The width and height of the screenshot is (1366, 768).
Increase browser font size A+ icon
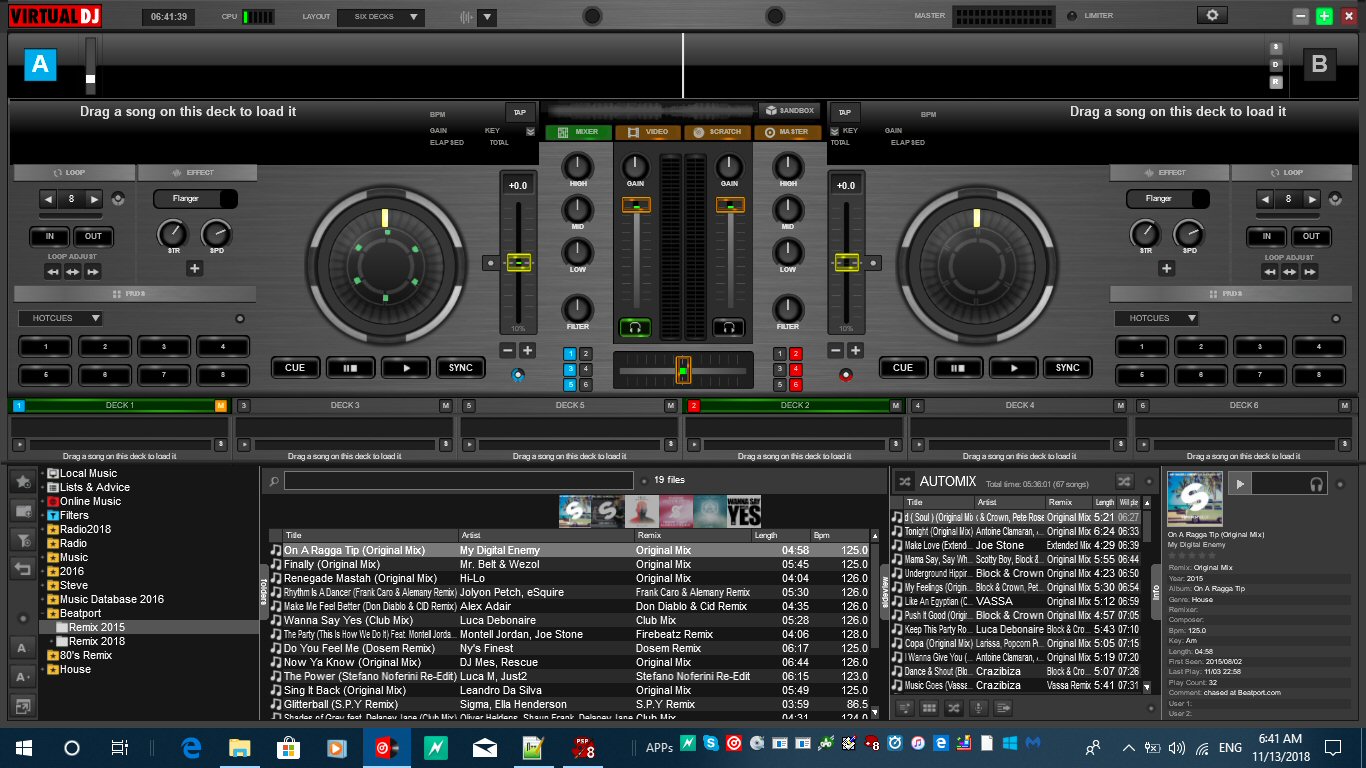click(22, 677)
